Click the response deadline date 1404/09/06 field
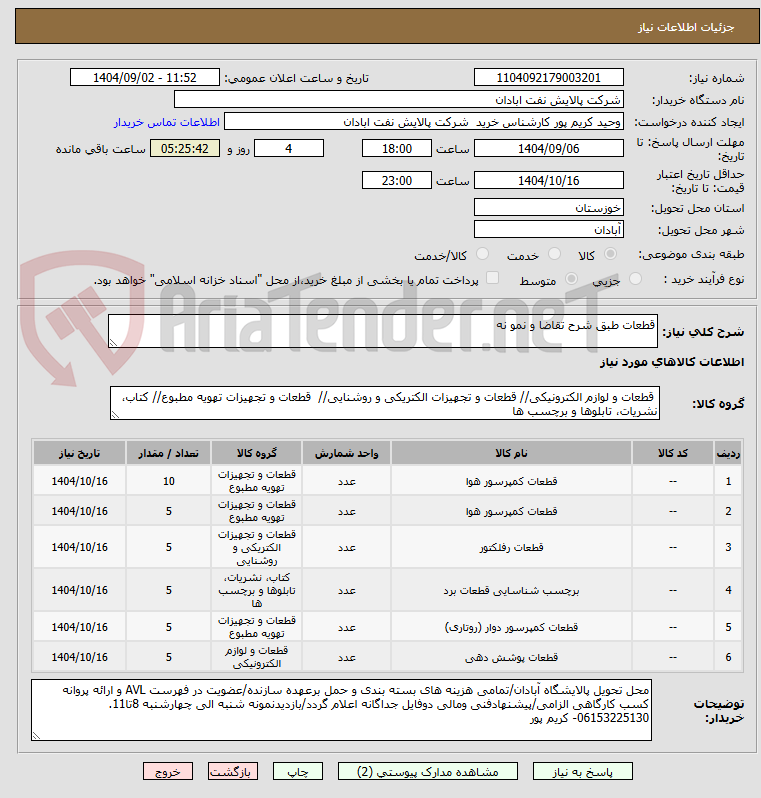This screenshot has width=761, height=798. click(548, 149)
